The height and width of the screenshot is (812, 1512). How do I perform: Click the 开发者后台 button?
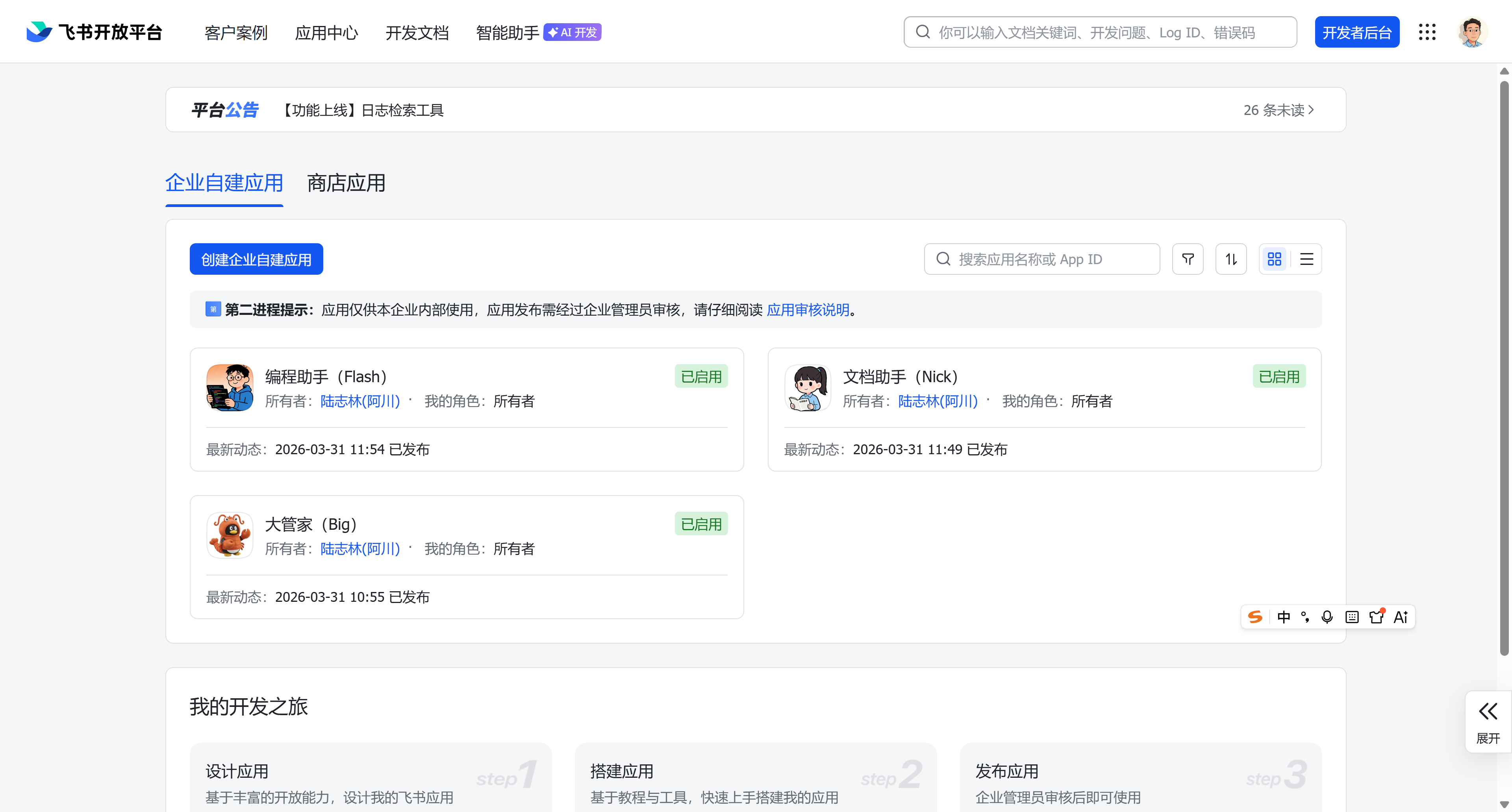click(1357, 31)
